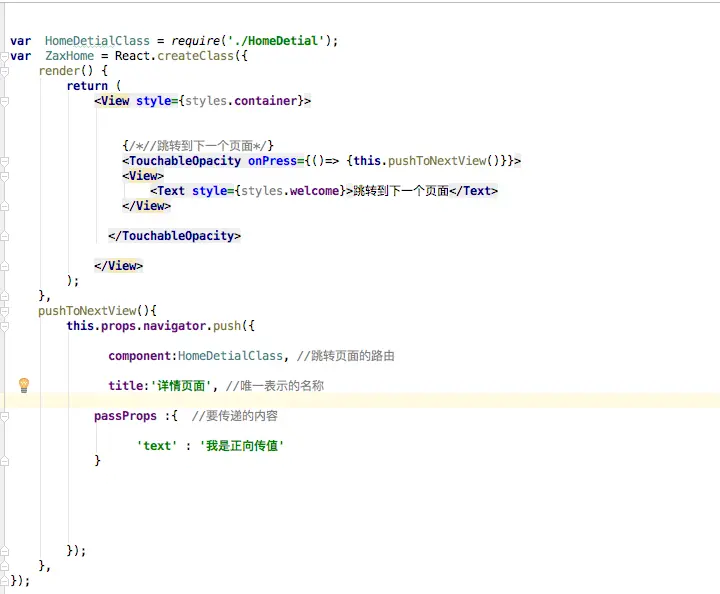Click HomeDetialClass after component:

click(231, 356)
